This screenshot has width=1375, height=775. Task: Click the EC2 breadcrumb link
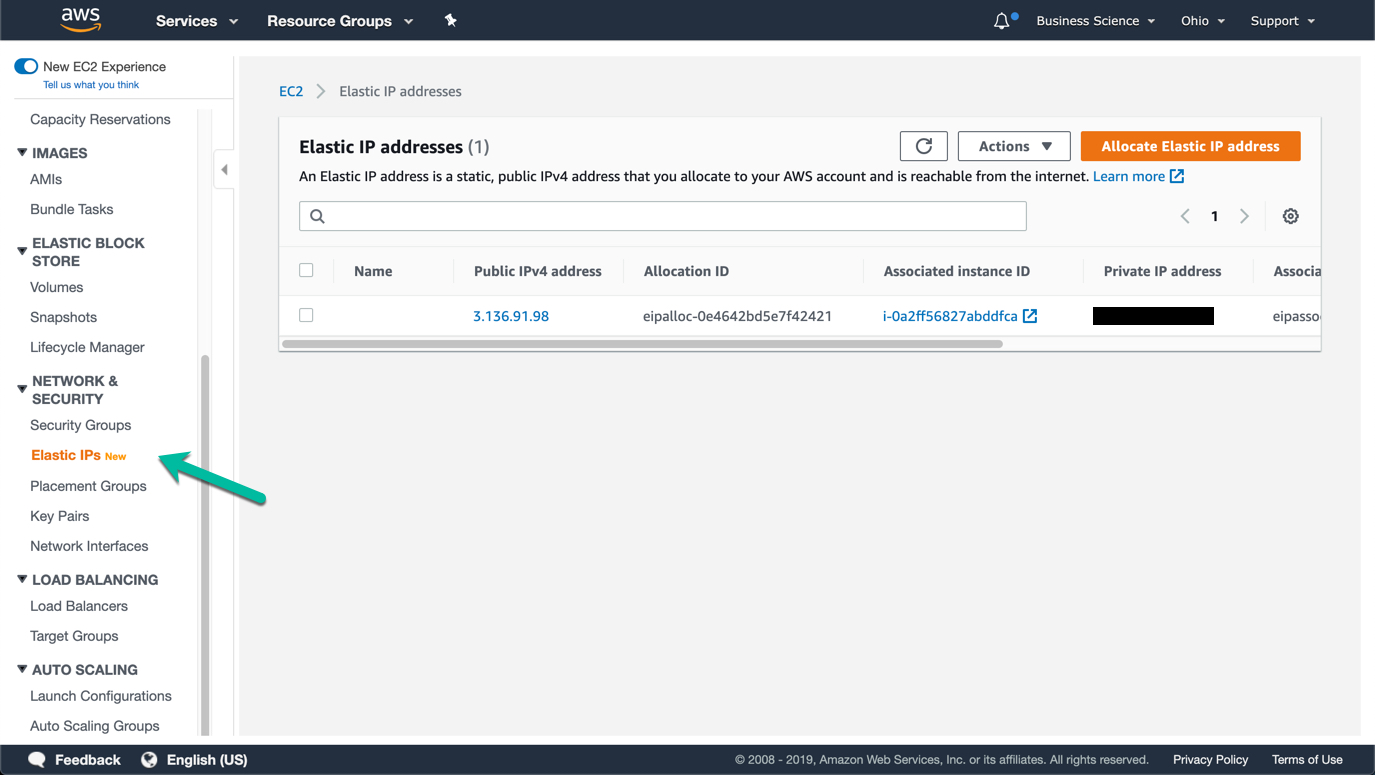click(291, 91)
